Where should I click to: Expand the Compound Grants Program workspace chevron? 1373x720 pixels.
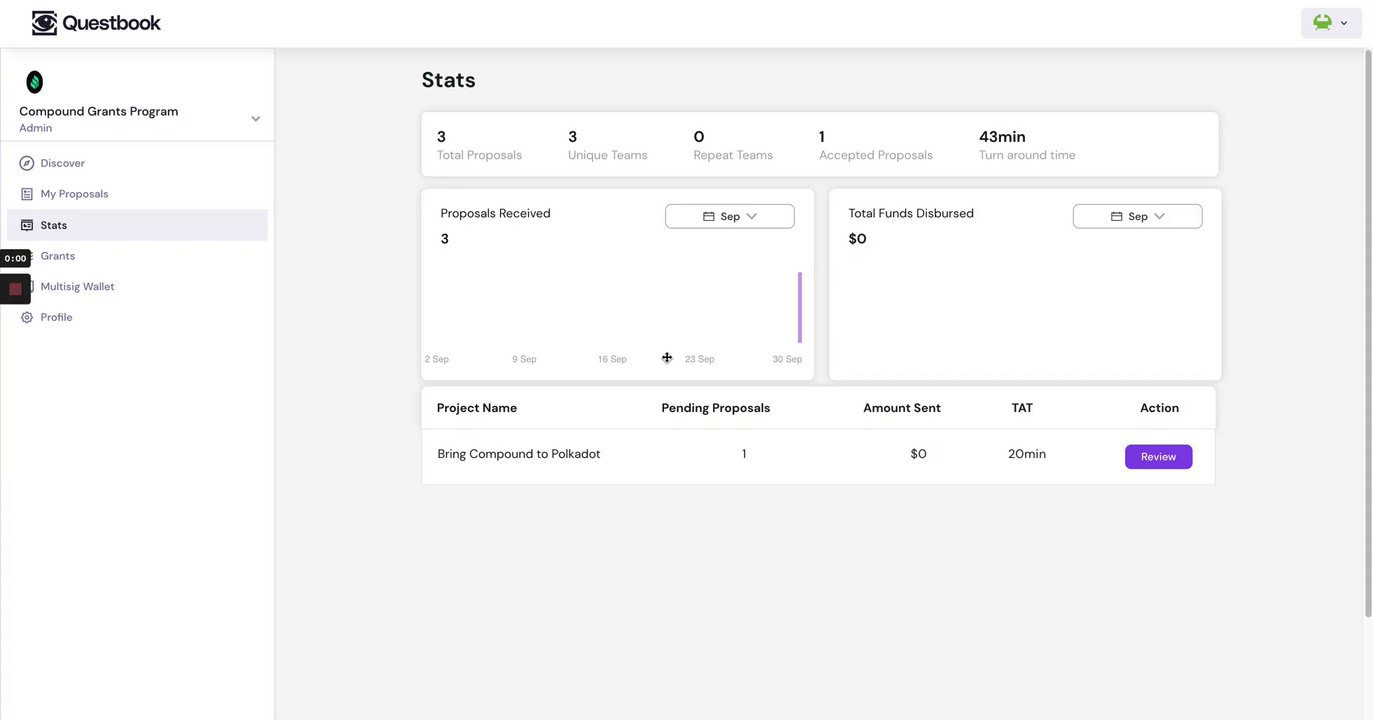(255, 119)
